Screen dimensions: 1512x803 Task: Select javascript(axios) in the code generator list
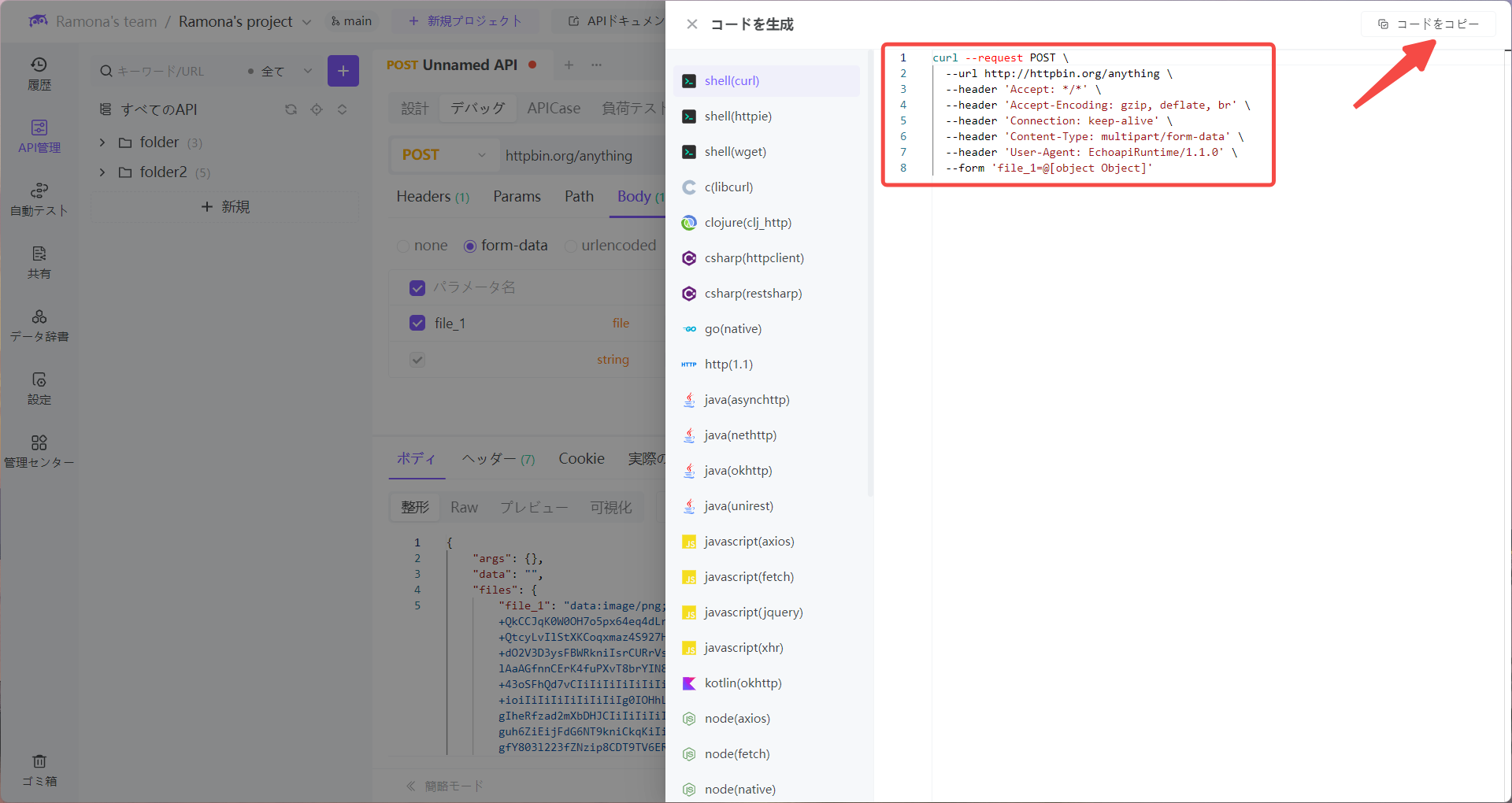pyautogui.click(x=747, y=541)
